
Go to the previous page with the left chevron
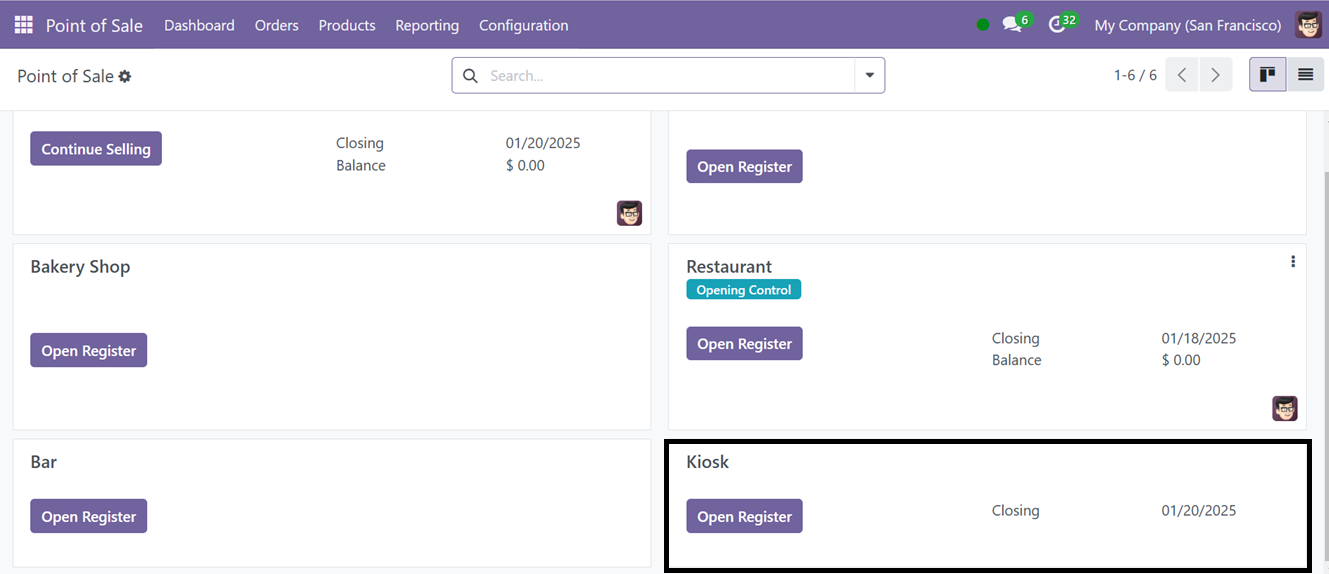[1182, 75]
